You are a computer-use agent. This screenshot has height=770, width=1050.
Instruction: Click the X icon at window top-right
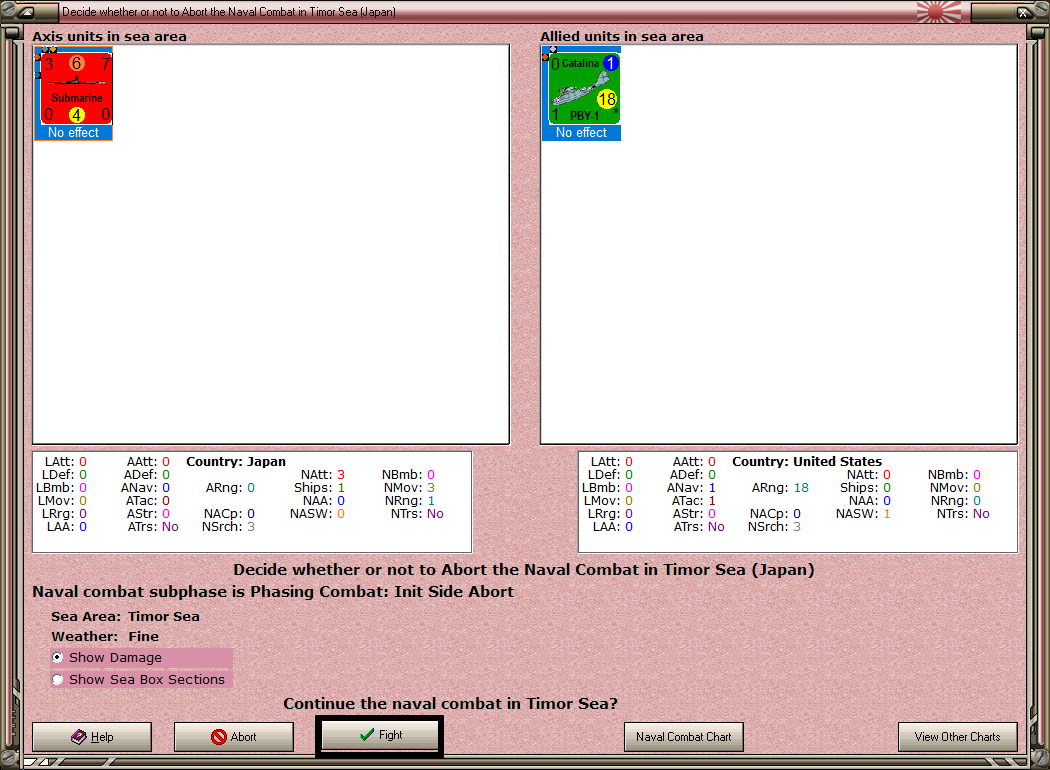[1023, 11]
